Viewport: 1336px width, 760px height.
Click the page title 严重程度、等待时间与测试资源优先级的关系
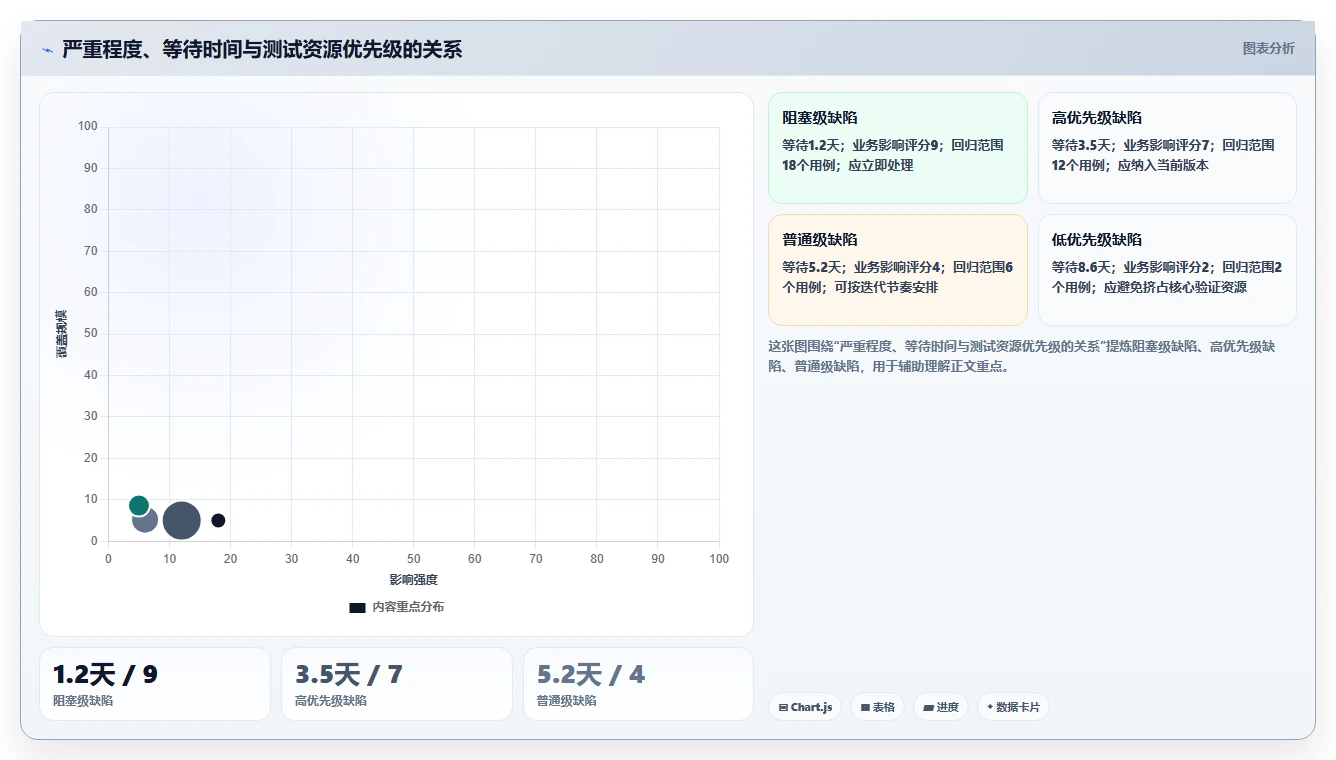262,50
